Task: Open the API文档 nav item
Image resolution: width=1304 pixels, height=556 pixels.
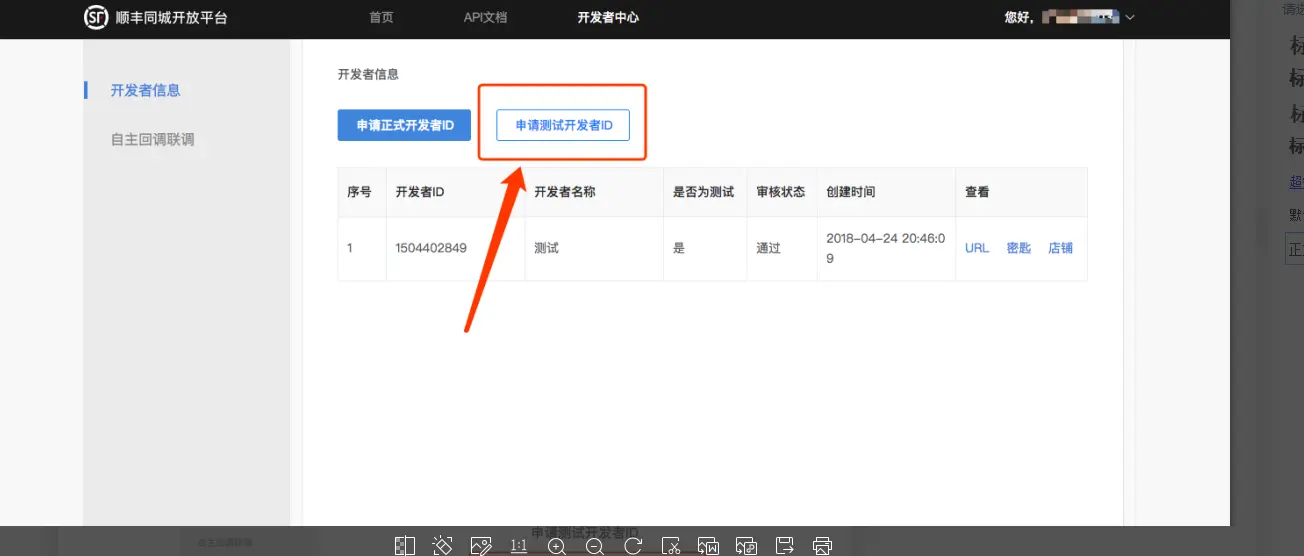Action: pyautogui.click(x=485, y=17)
